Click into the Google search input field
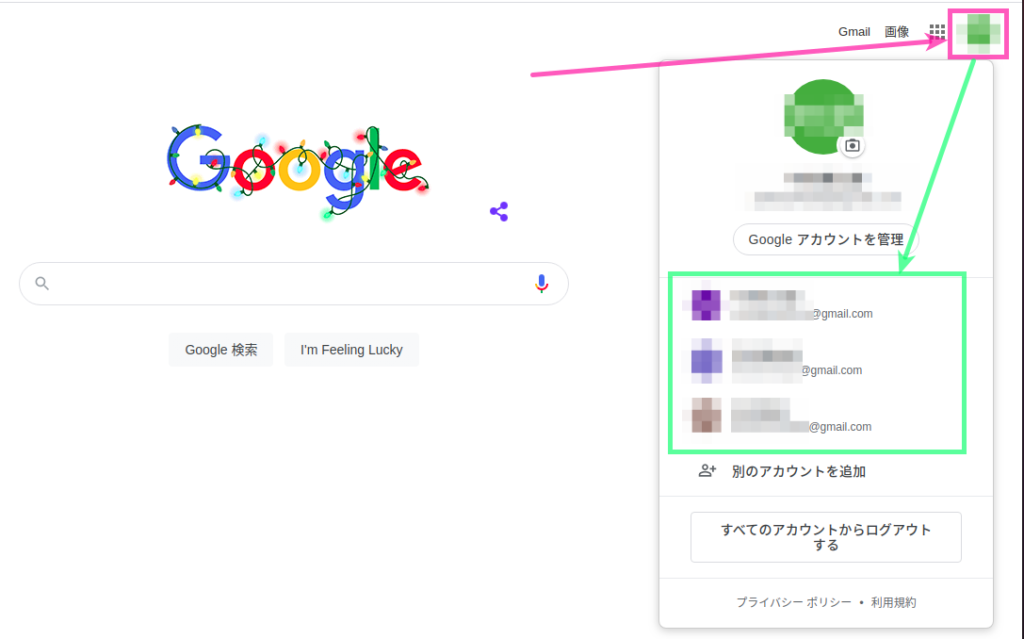1024x639 pixels. [294, 284]
